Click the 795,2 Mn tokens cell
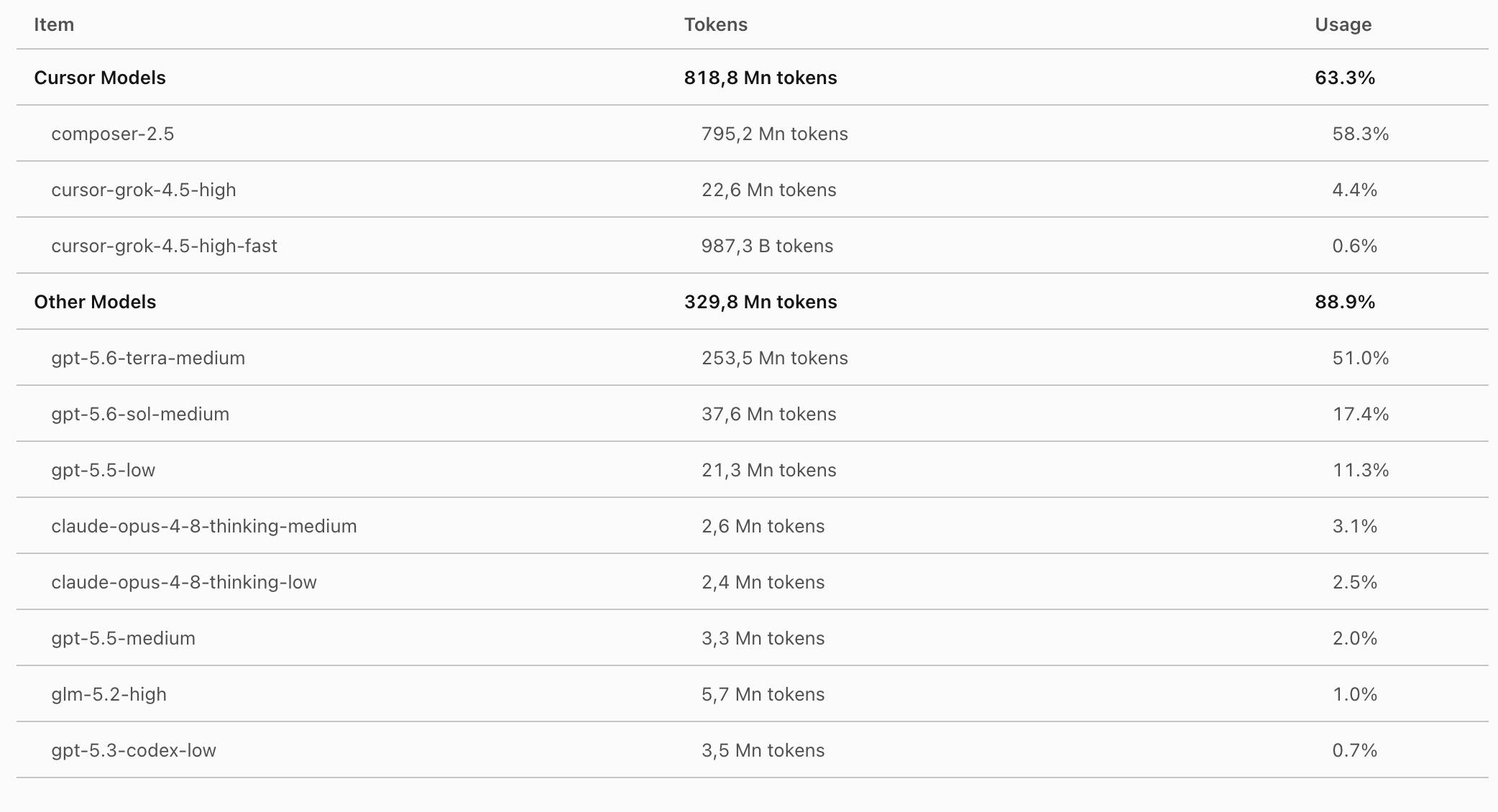Viewport: 1498px width, 812px height. coord(775,134)
